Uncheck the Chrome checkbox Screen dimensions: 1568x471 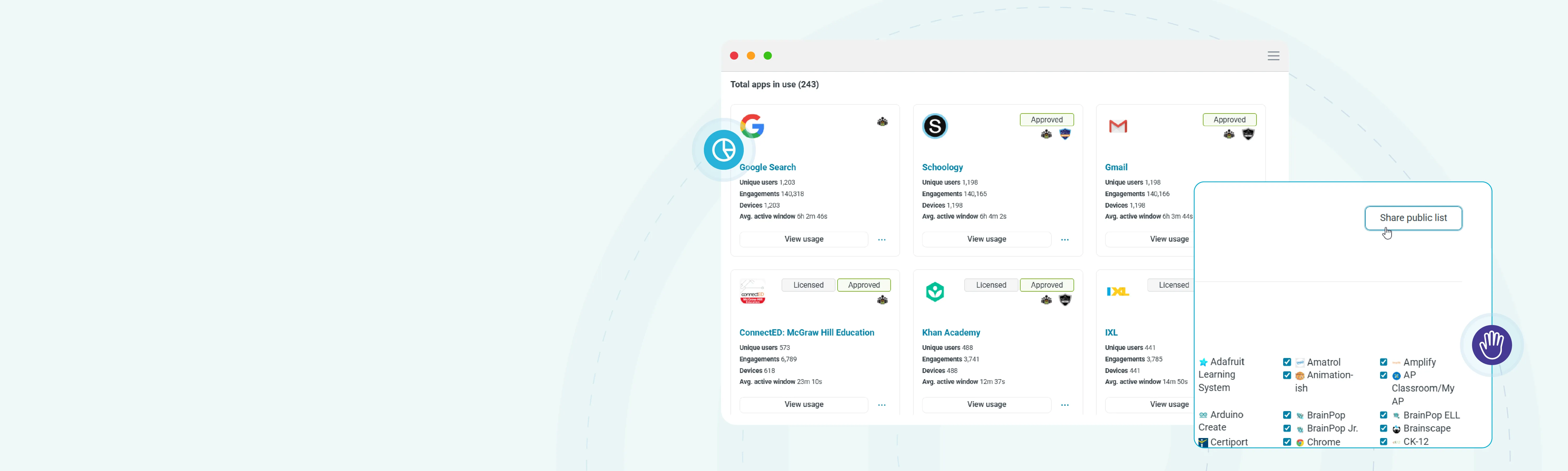[x=1287, y=442]
